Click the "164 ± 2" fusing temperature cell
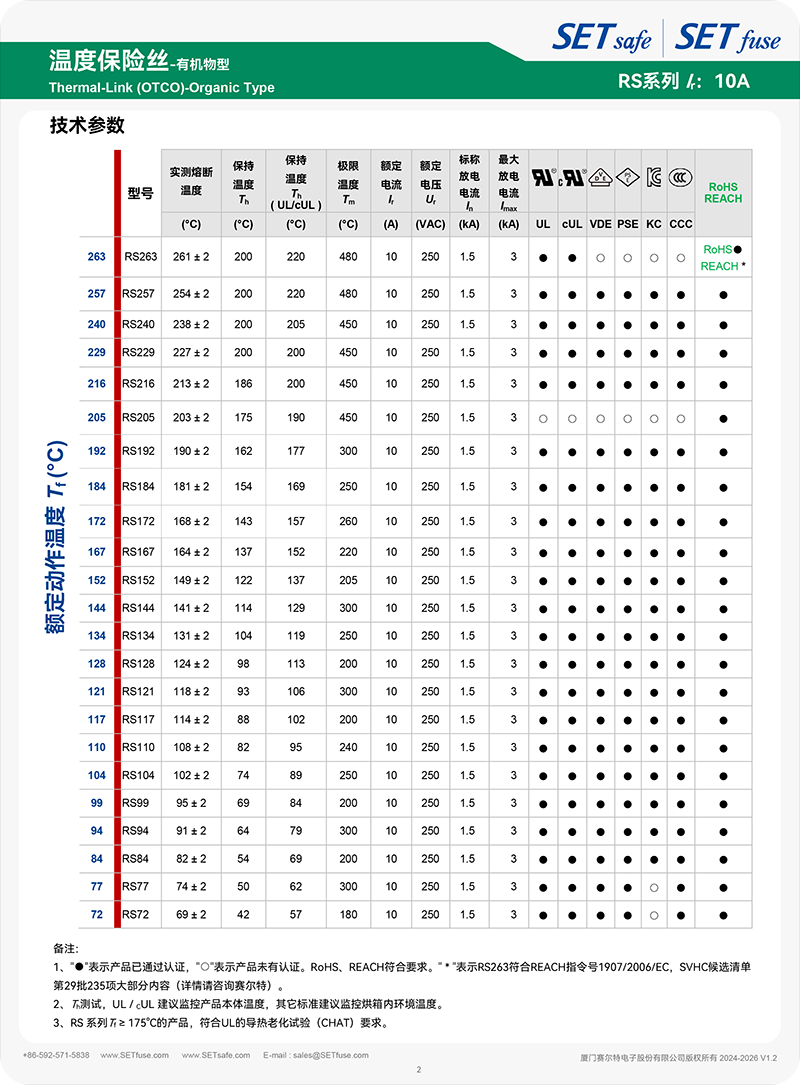Viewport: 800px width, 1085px height. pos(191,552)
